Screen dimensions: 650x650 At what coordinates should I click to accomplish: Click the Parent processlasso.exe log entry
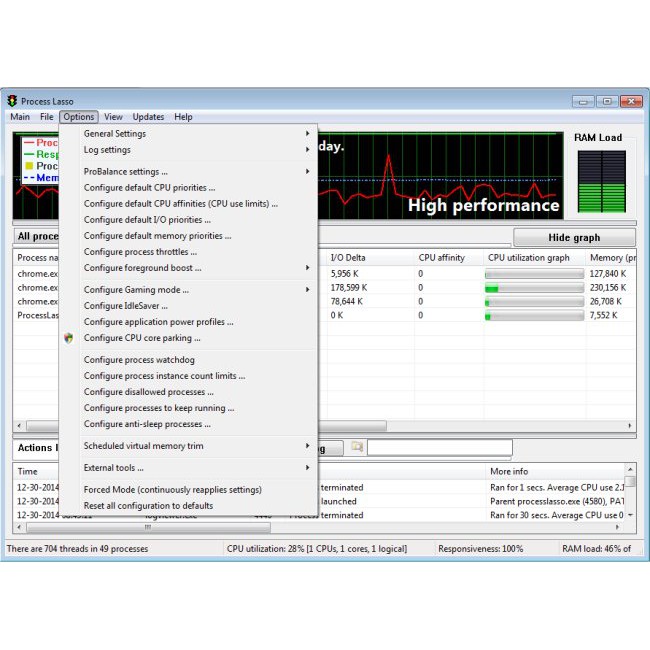point(557,502)
